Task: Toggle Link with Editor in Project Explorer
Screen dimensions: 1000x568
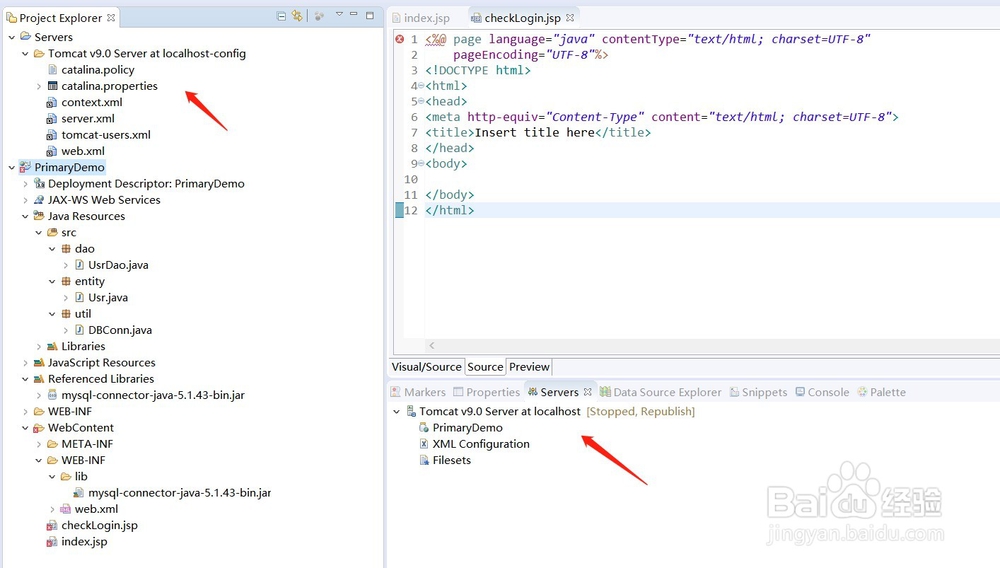Action: (x=297, y=16)
